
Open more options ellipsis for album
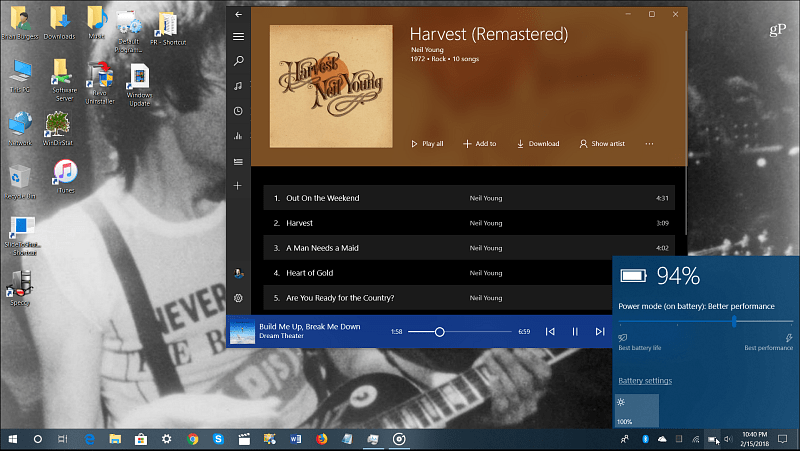(x=649, y=144)
